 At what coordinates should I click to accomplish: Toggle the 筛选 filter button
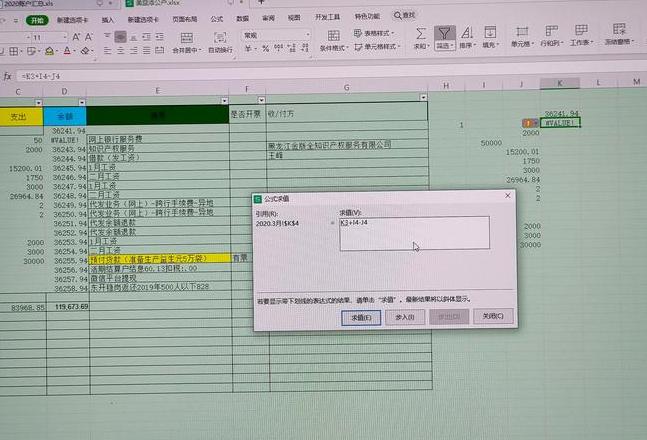(445, 38)
